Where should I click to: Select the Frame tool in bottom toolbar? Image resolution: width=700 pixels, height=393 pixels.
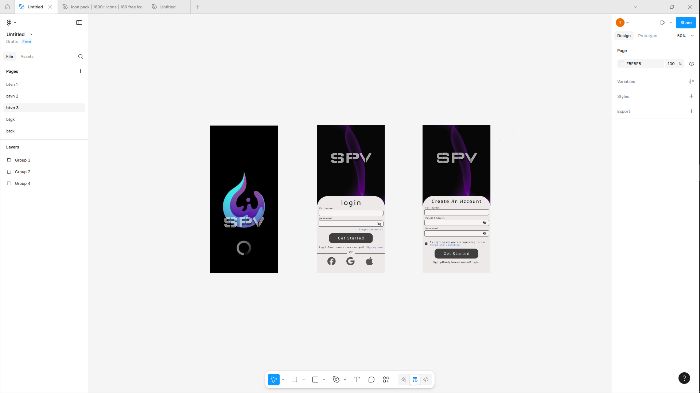pos(295,380)
